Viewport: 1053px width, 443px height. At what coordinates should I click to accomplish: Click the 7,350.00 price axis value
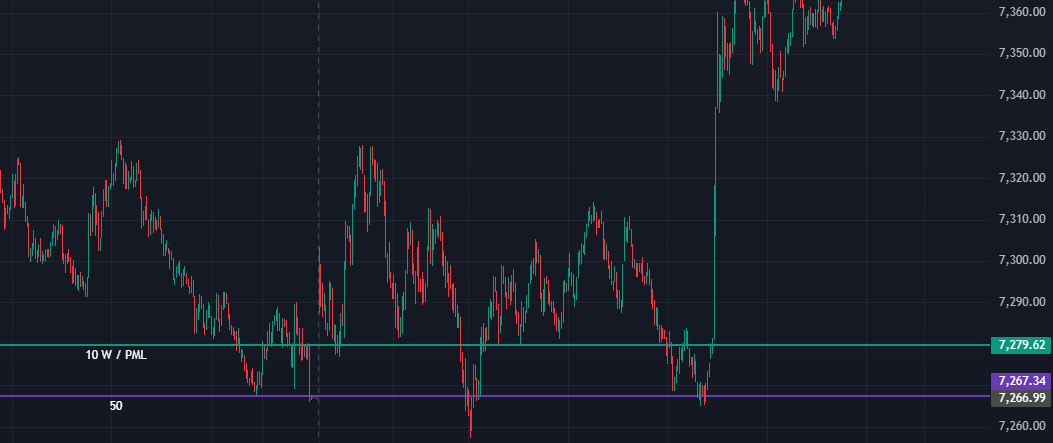[1022, 53]
